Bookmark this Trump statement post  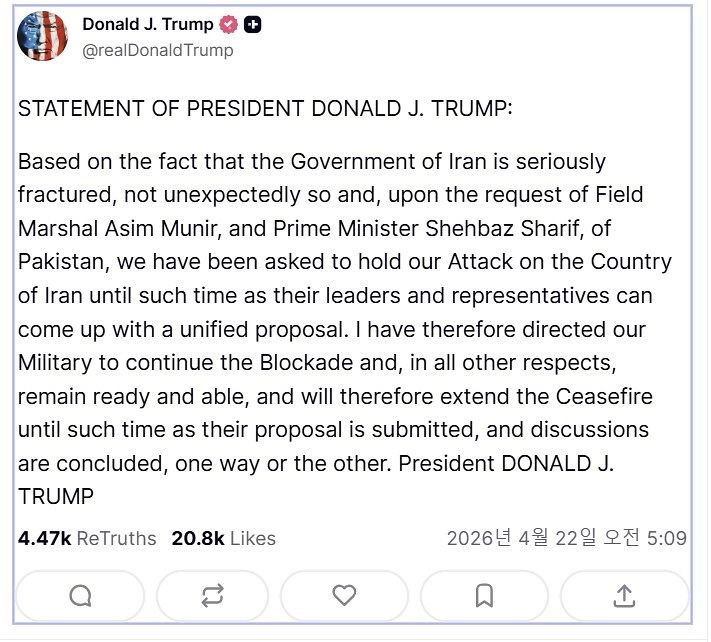point(484,596)
